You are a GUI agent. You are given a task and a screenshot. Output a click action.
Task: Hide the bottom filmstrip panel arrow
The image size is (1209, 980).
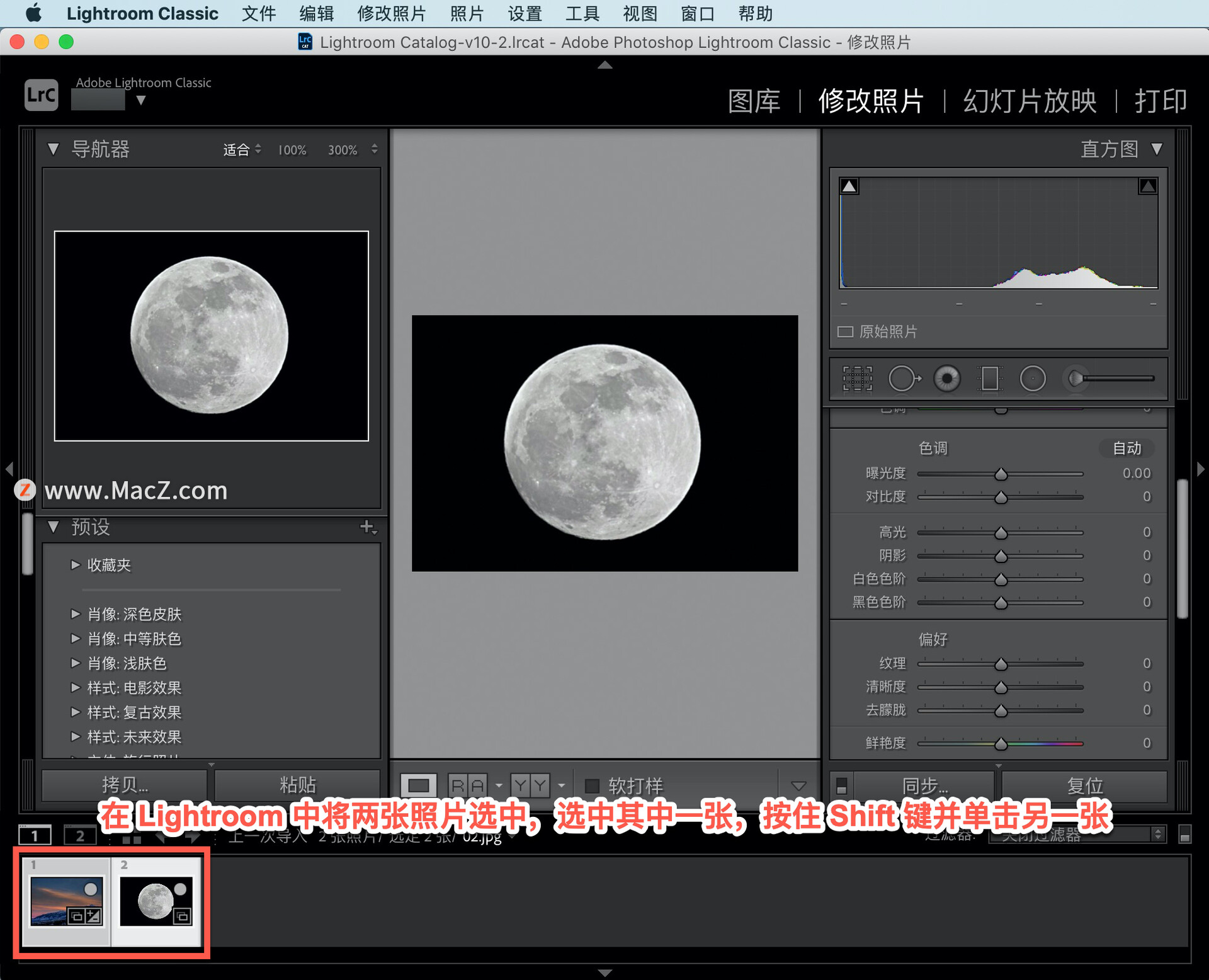coord(604,973)
